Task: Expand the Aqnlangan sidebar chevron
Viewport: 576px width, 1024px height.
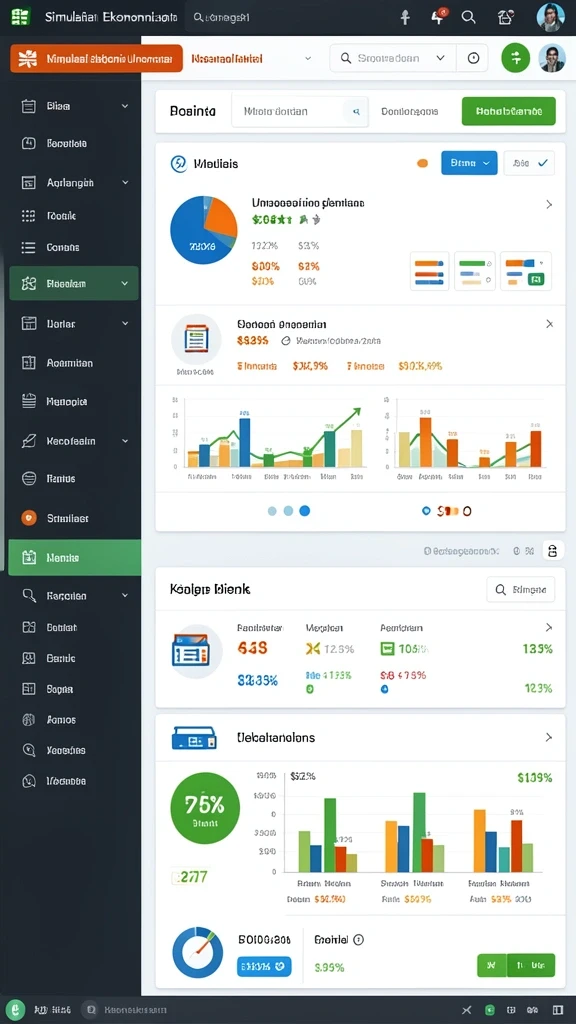Action: [125, 183]
